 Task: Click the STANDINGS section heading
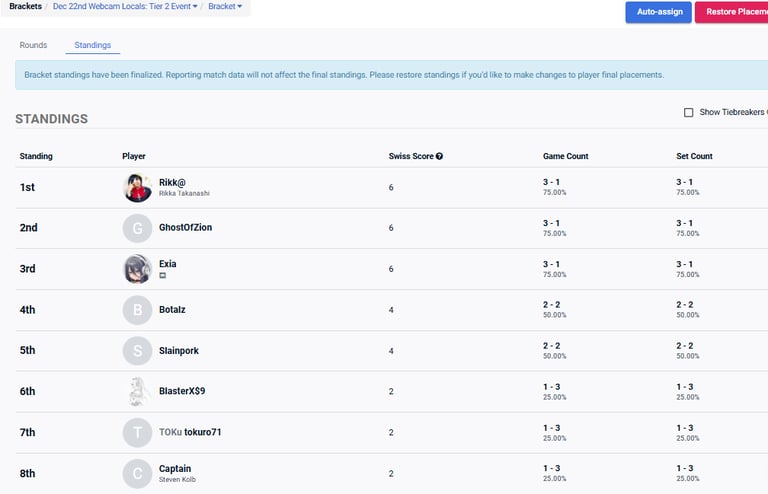(51, 119)
